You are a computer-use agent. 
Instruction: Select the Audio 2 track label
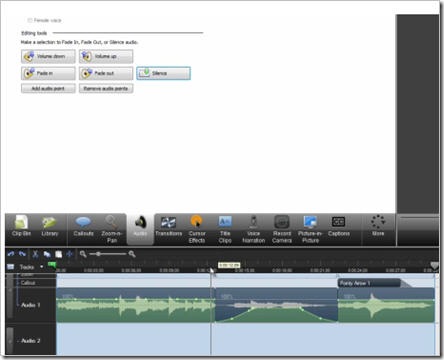(30, 341)
